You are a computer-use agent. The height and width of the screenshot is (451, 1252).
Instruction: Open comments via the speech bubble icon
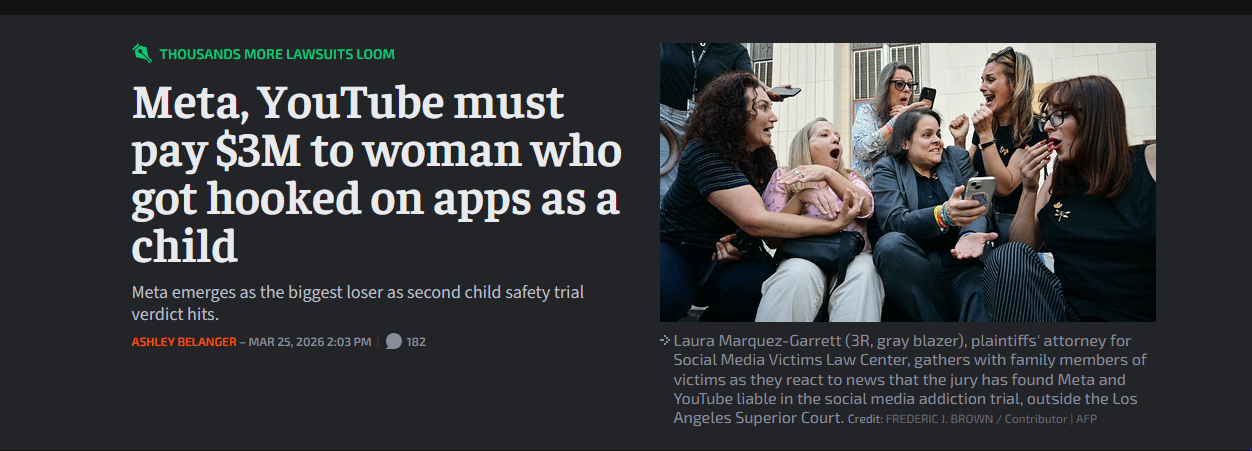tap(394, 341)
